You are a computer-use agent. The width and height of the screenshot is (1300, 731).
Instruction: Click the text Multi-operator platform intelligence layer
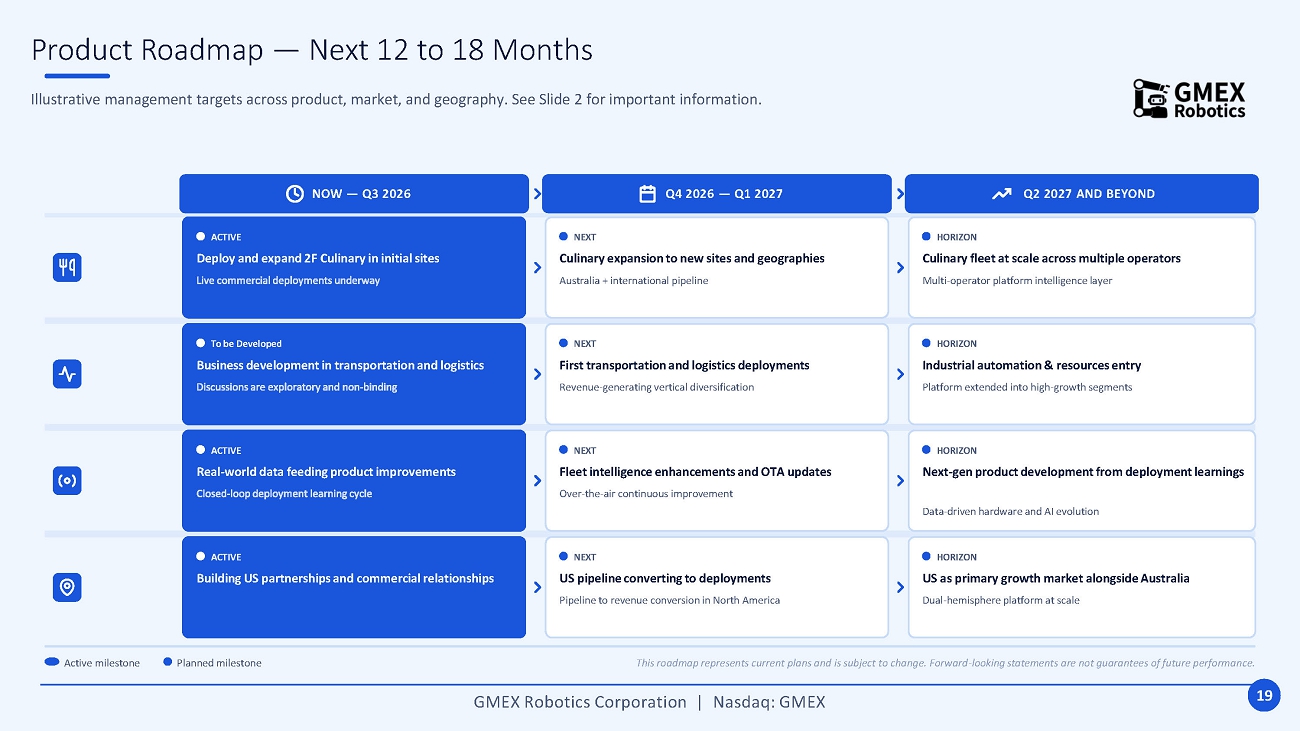(1017, 281)
